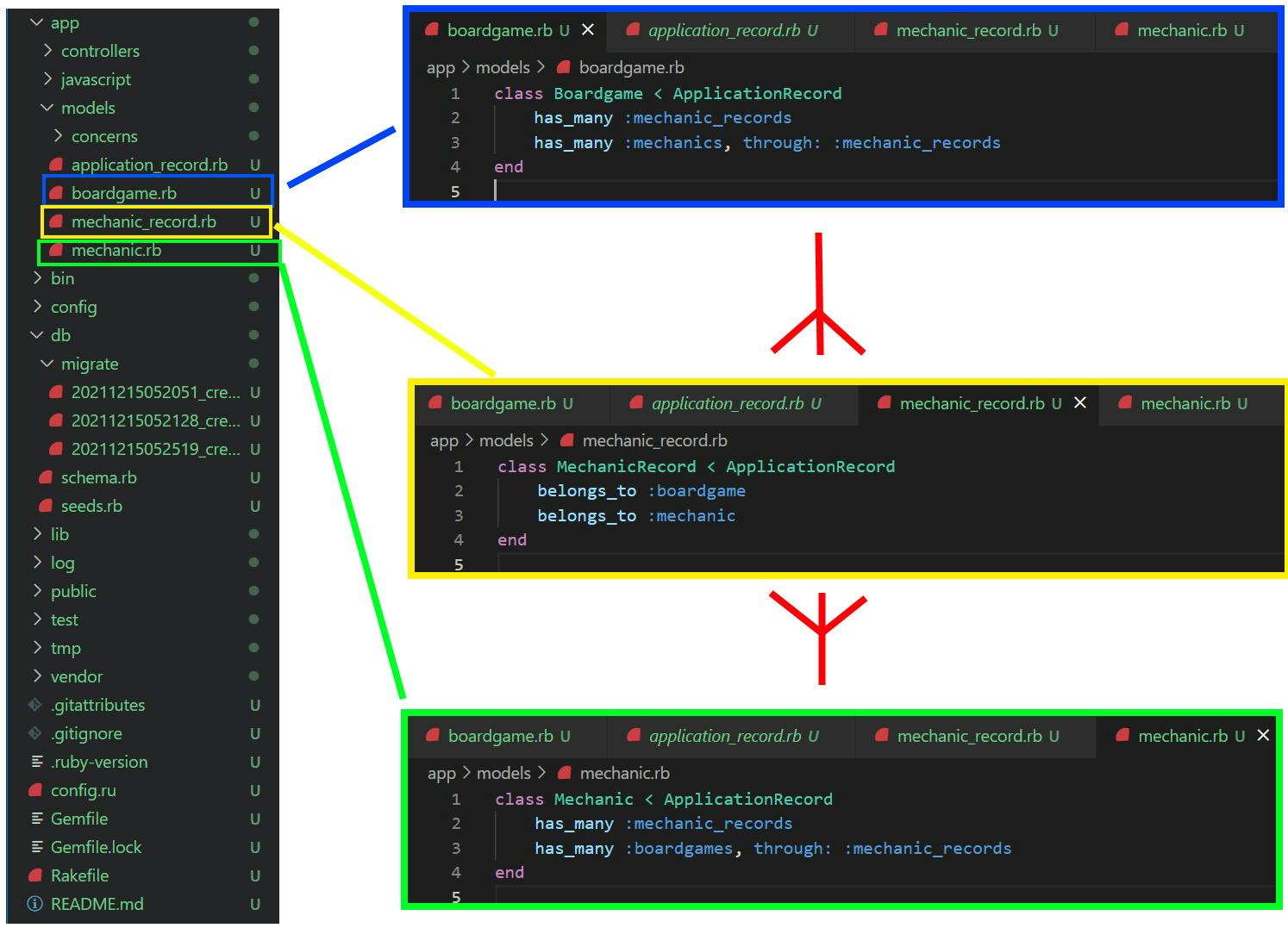Click 'mechanic_record.rb' breadcrumb in middle editor
1288x928 pixels.
click(x=655, y=440)
